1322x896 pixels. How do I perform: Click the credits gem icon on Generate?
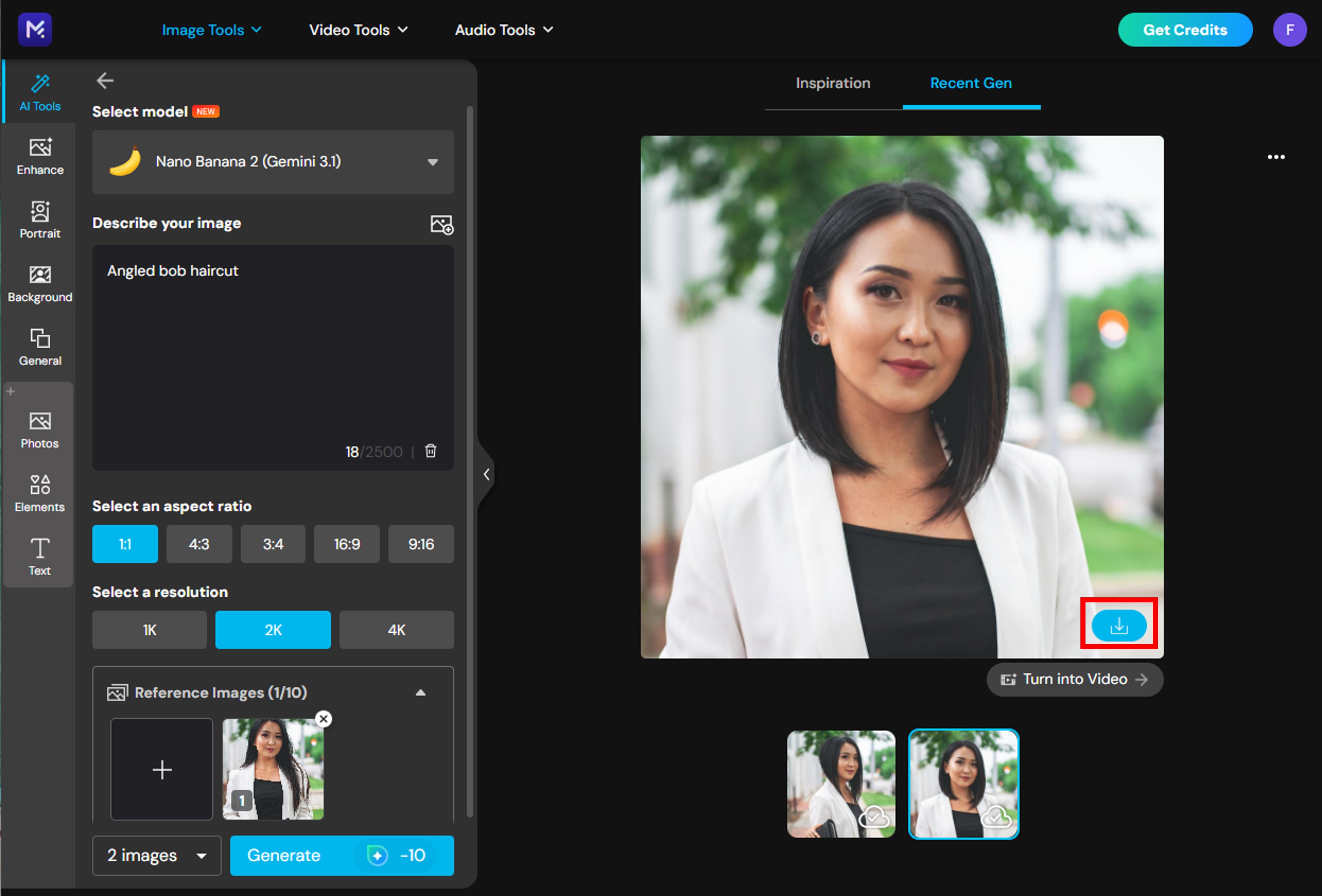[377, 855]
